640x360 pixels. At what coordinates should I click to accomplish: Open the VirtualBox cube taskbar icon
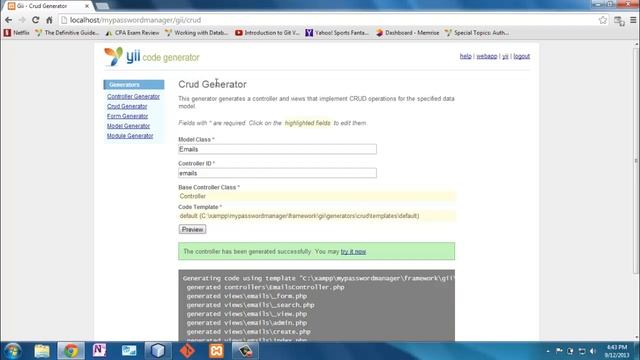(158, 351)
